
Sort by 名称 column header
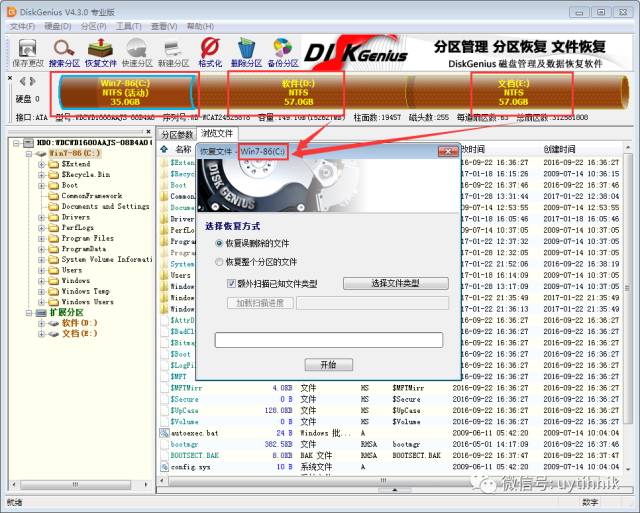183,149
